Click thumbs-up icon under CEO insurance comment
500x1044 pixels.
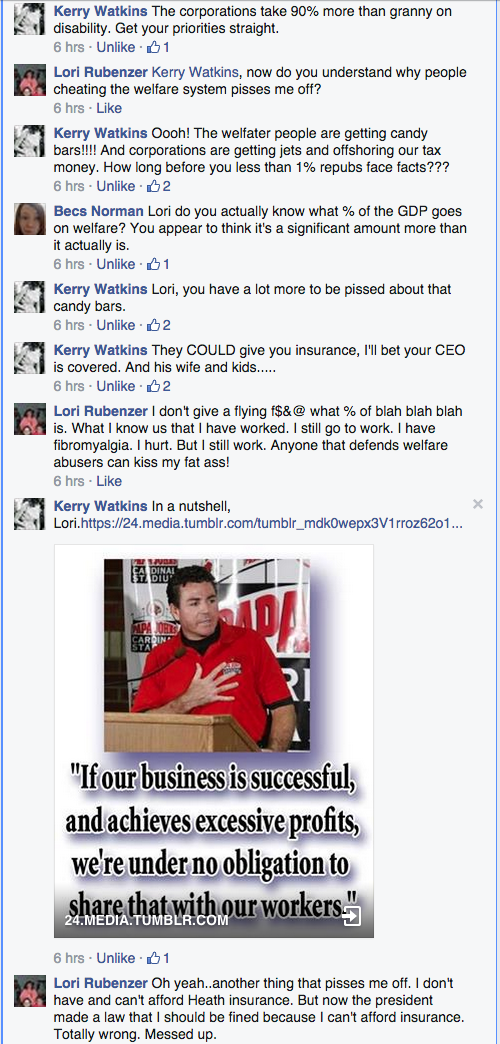[x=154, y=386]
